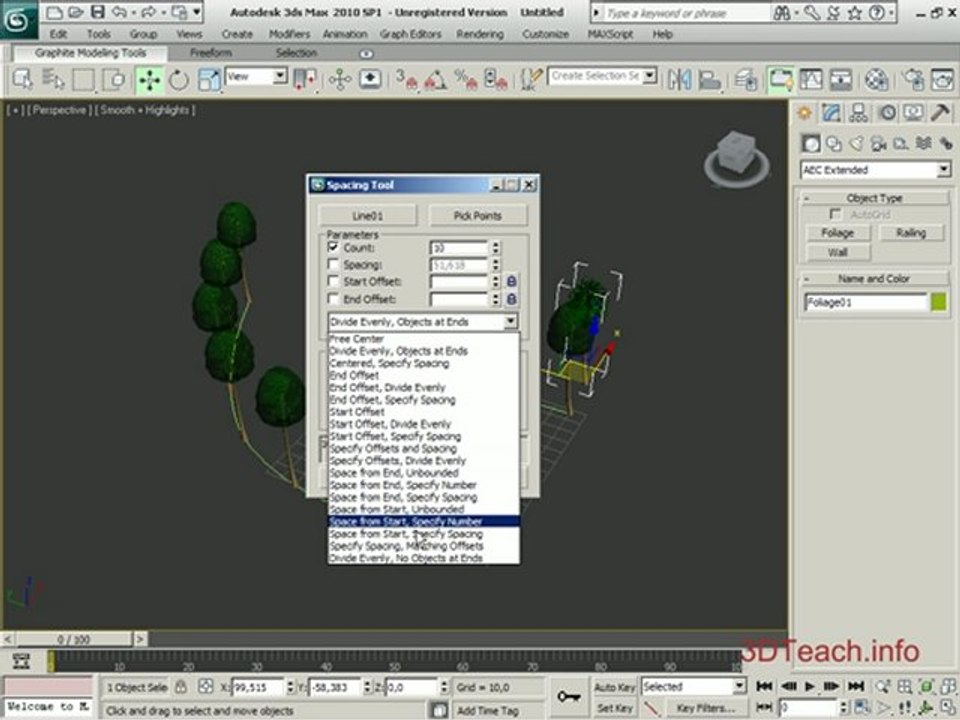Select the Scale tool in main toolbar
This screenshot has width=960, height=720.
point(209,80)
